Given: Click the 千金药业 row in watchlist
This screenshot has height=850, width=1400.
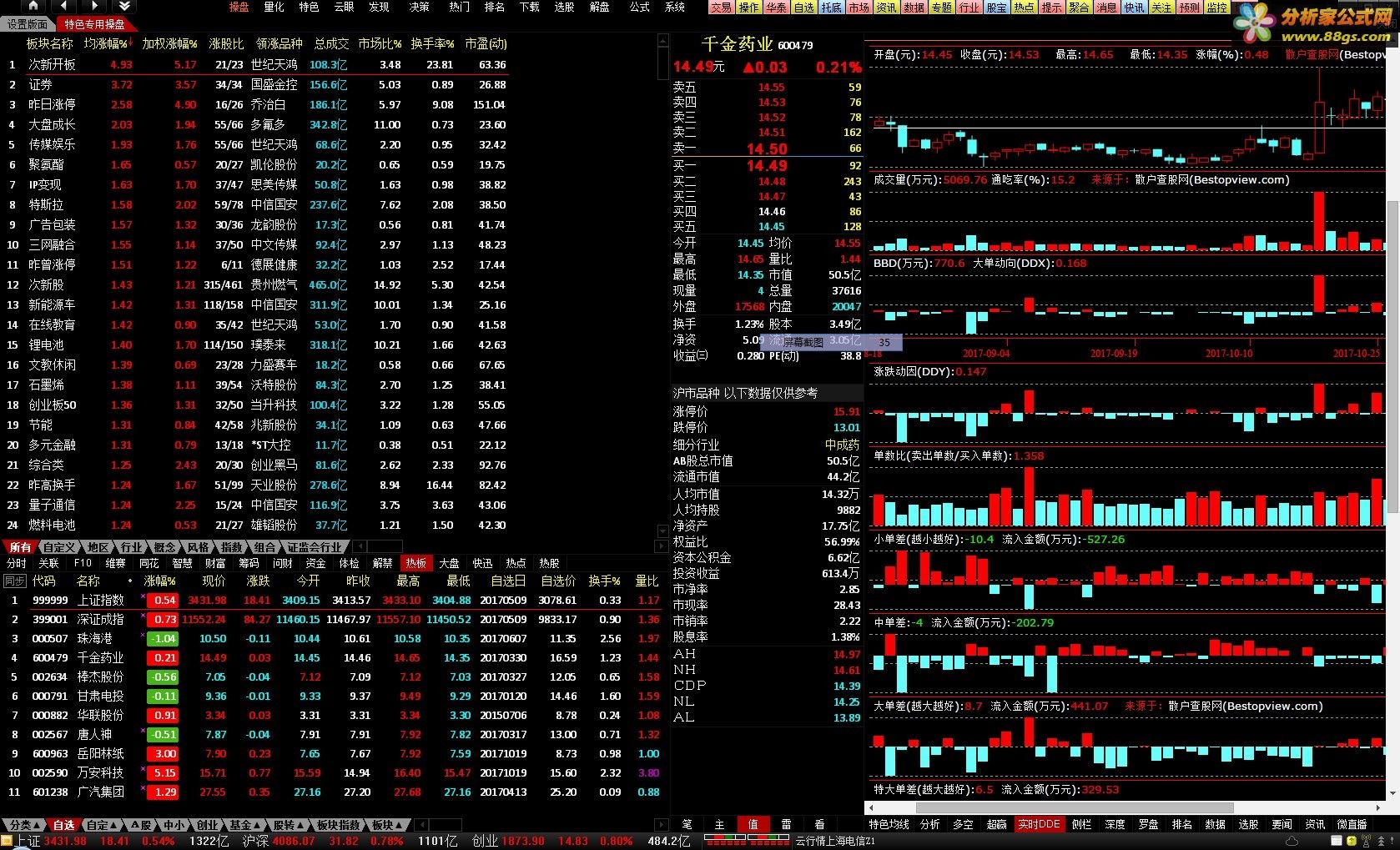Looking at the screenshot, I should point(334,657).
